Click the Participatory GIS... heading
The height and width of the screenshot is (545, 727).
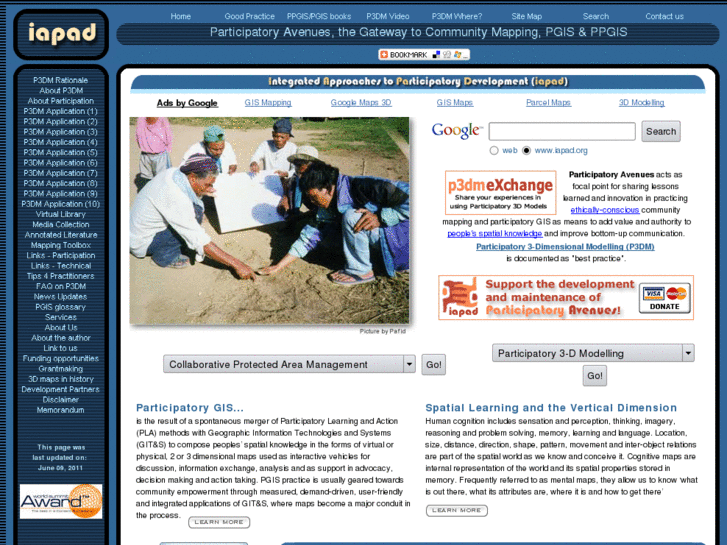click(190, 408)
